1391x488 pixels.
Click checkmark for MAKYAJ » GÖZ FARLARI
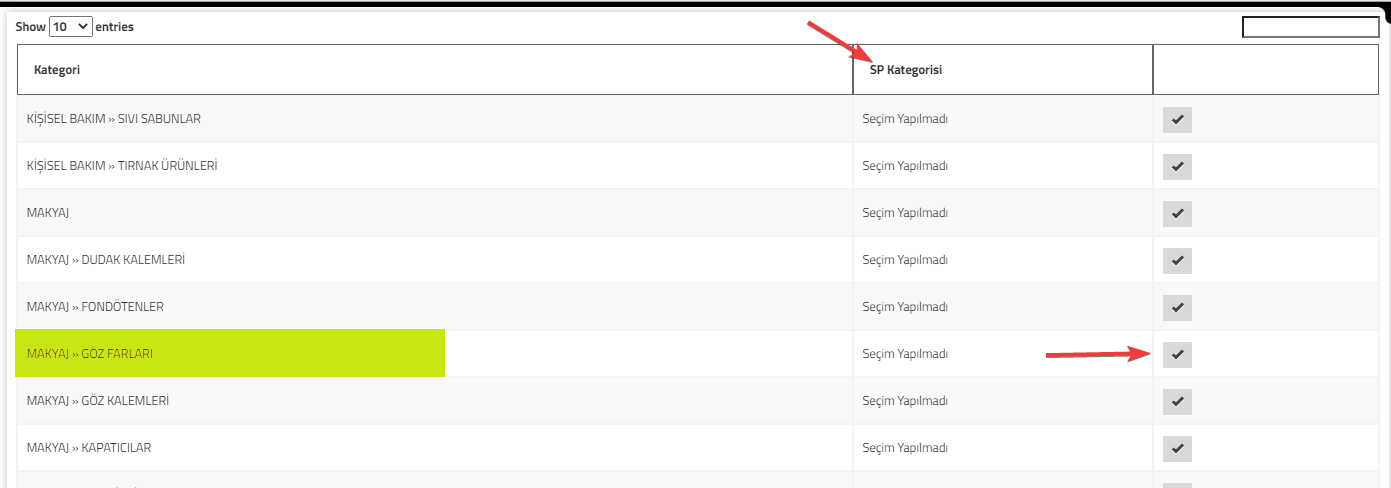click(x=1177, y=354)
